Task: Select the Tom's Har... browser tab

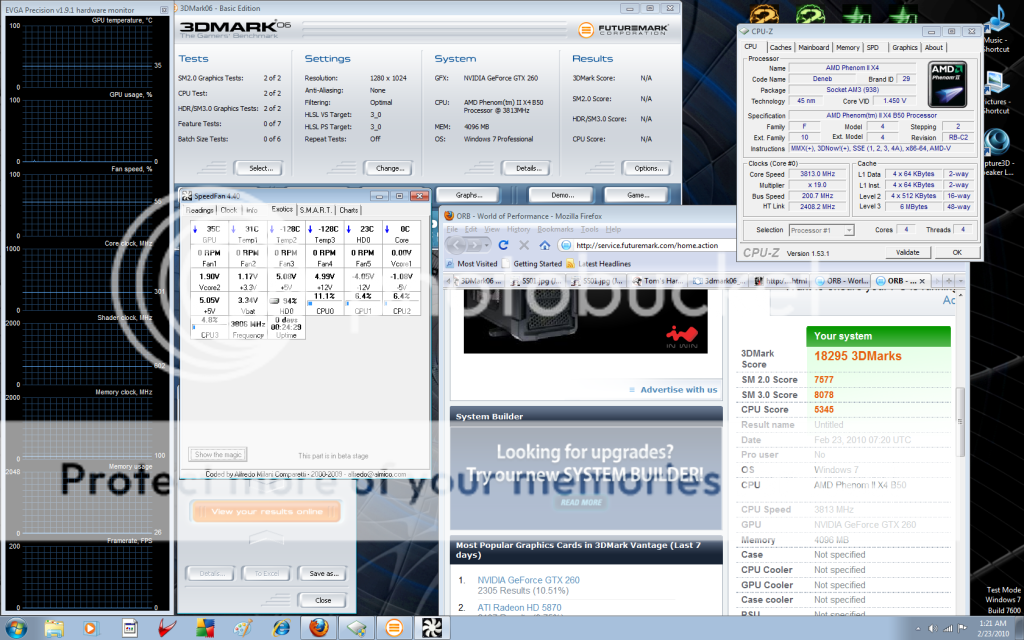Action: pyautogui.click(x=658, y=281)
